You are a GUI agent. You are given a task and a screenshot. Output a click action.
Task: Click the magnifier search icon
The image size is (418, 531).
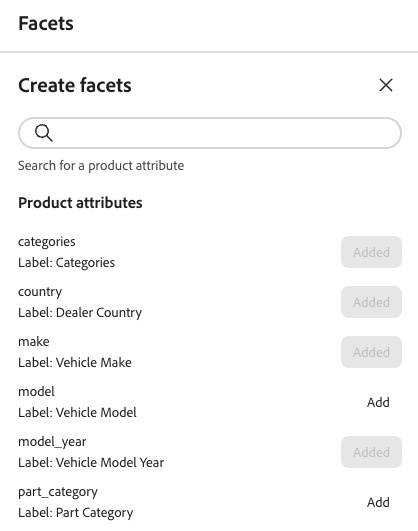point(44,133)
